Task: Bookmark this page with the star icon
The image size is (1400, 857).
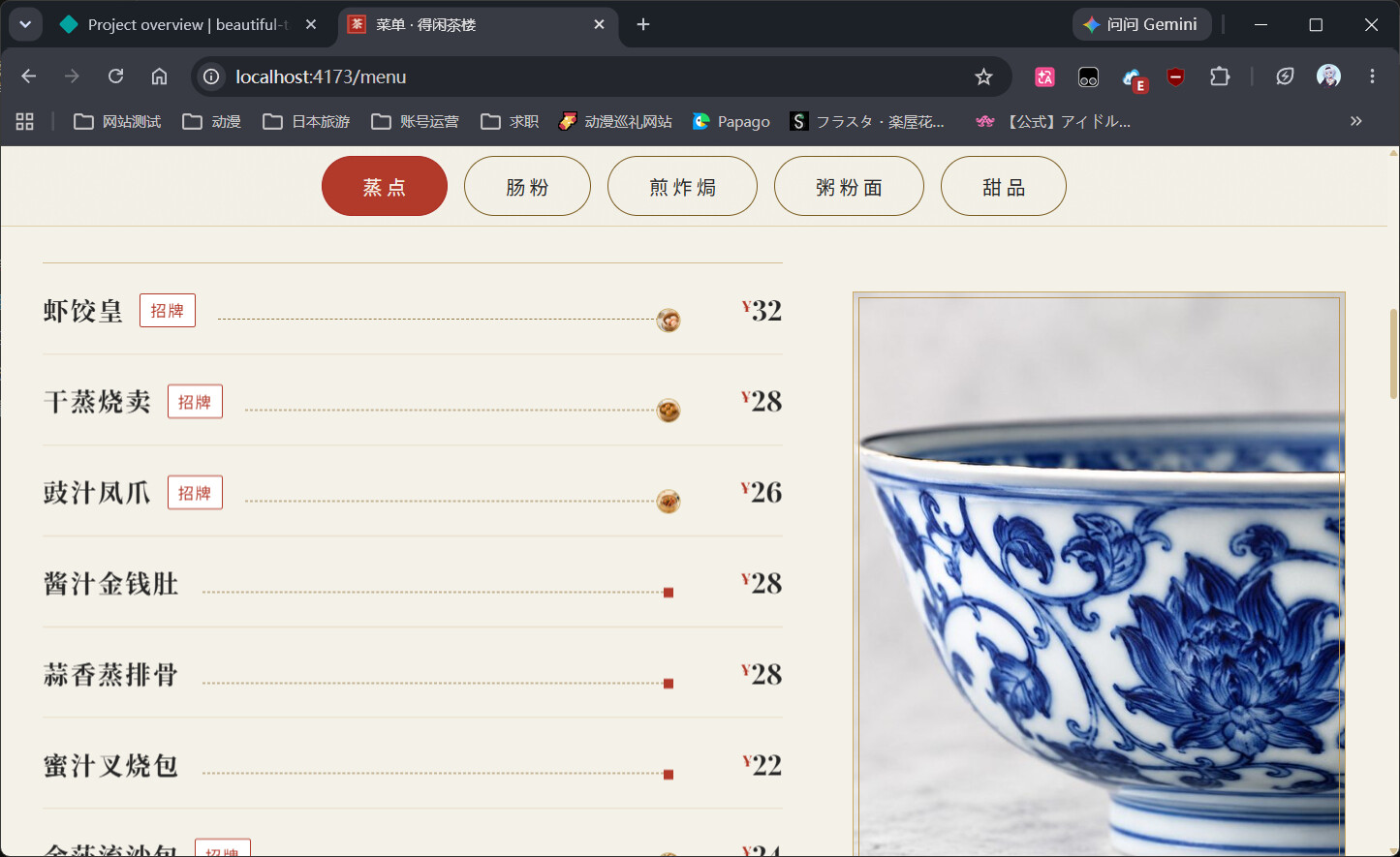Action: click(983, 77)
